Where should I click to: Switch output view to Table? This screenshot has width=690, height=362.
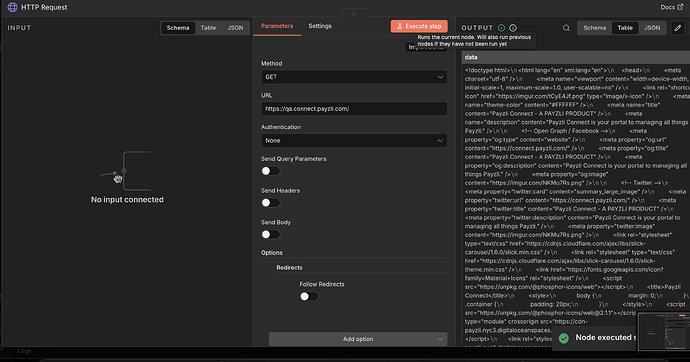tap(625, 28)
